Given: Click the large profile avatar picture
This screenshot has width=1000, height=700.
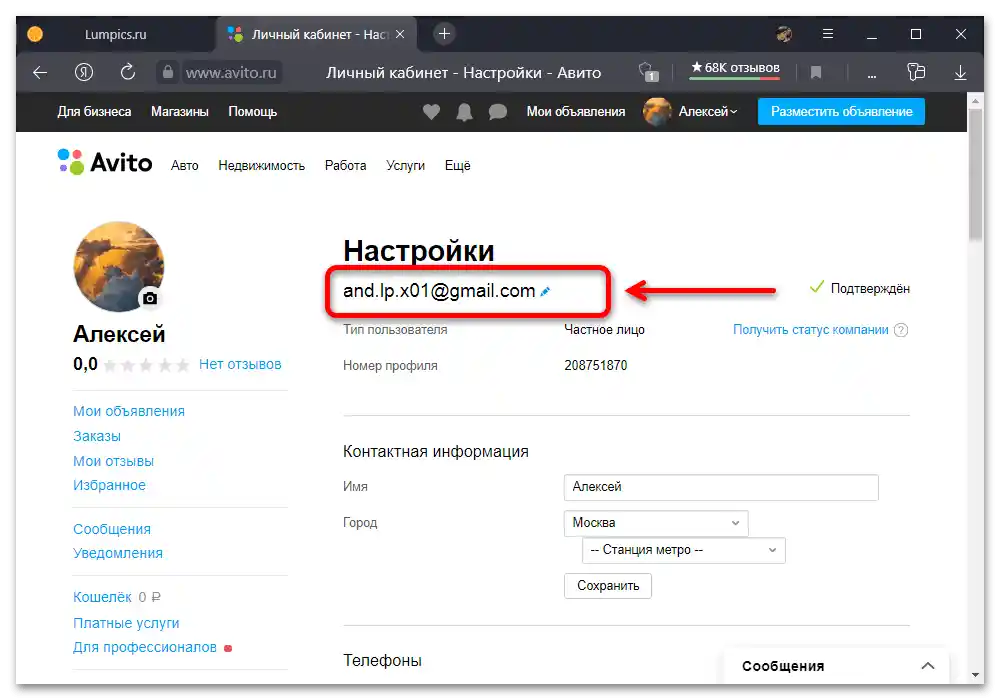Looking at the screenshot, I should click(x=119, y=266).
